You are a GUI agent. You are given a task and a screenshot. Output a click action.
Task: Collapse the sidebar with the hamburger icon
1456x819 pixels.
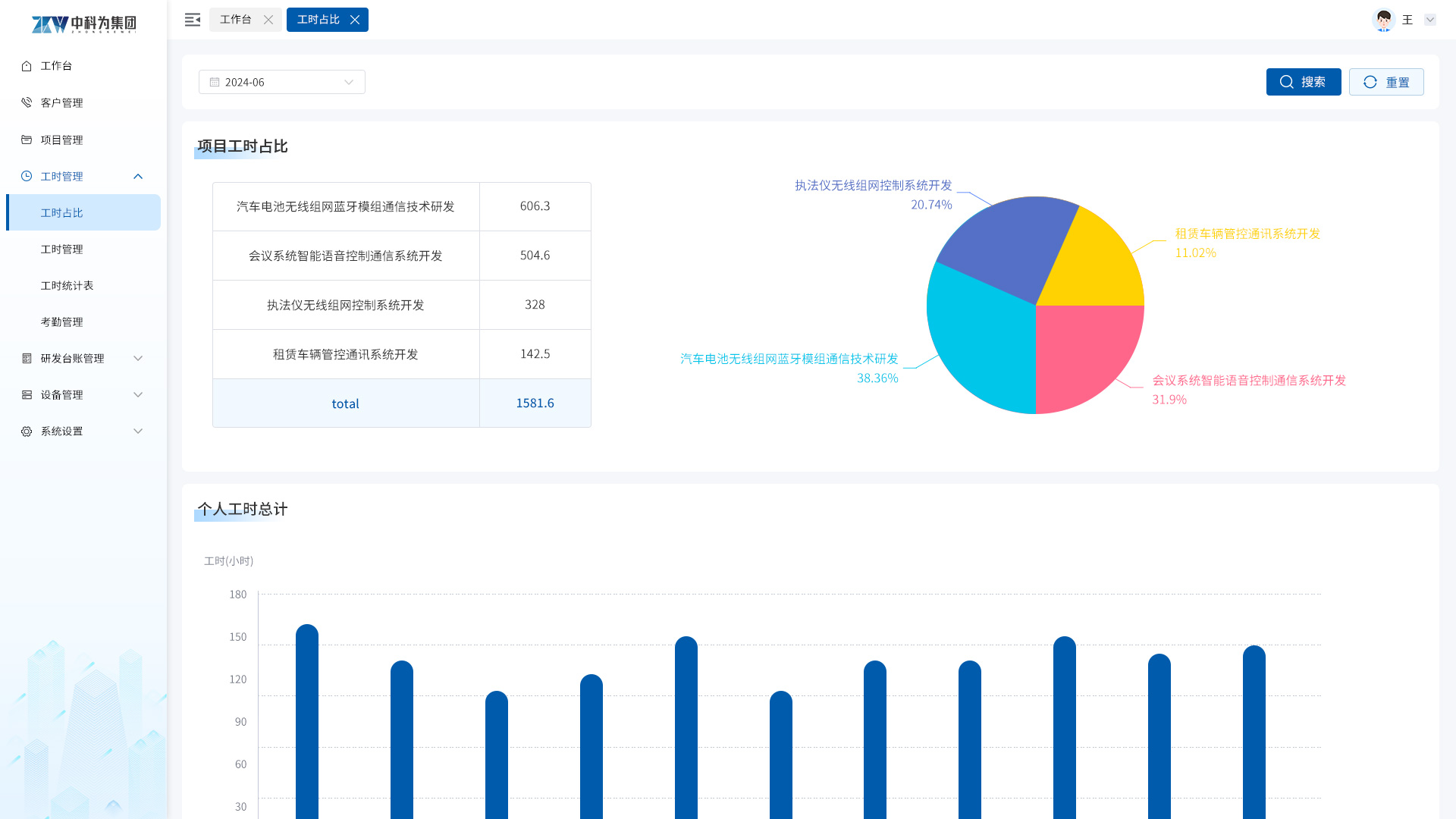pyautogui.click(x=193, y=20)
